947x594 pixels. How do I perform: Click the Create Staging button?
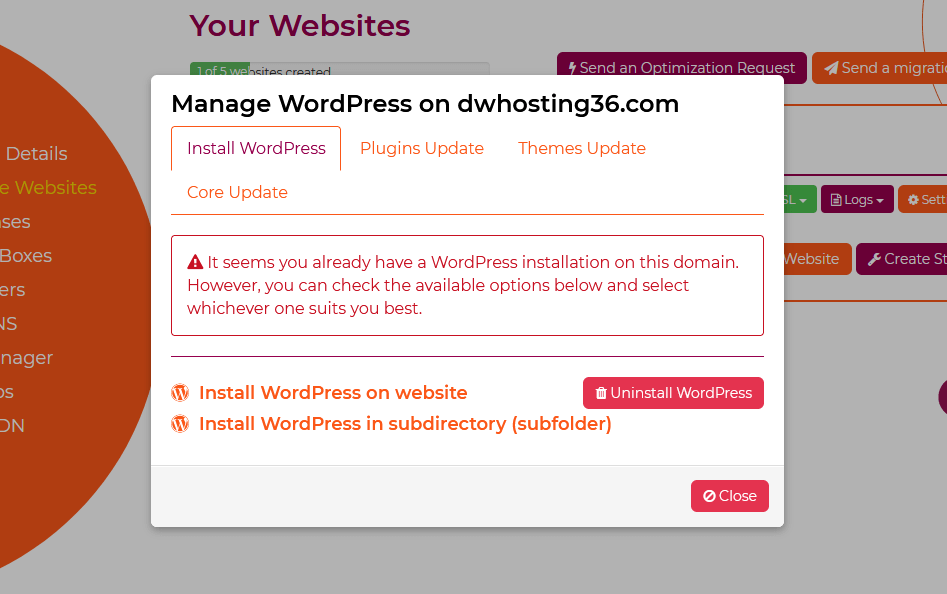click(x=902, y=259)
